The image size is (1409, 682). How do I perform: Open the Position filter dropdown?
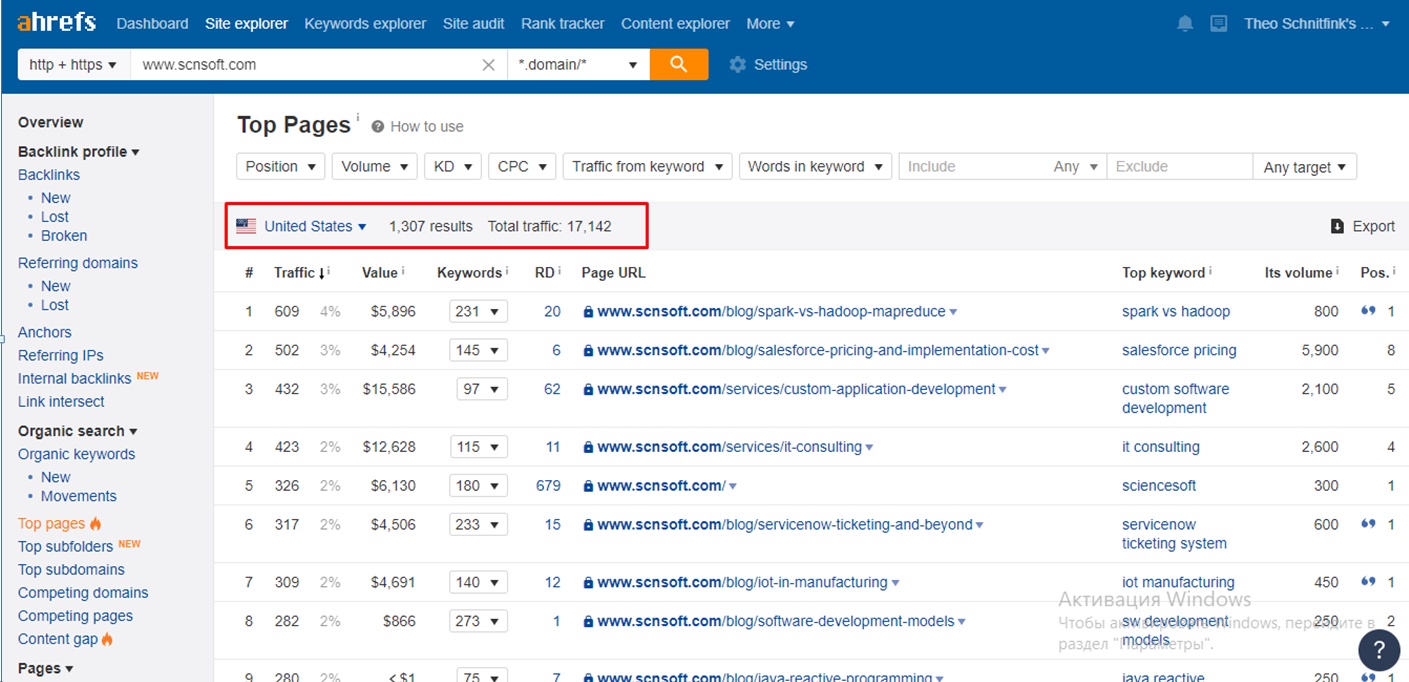281,167
